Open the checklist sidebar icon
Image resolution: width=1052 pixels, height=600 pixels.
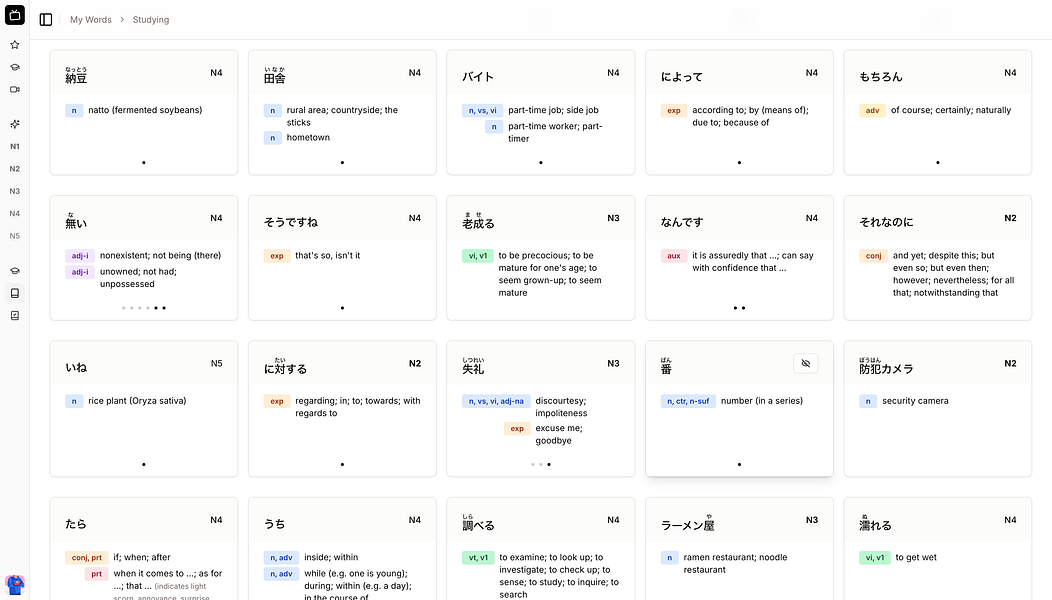click(15, 315)
